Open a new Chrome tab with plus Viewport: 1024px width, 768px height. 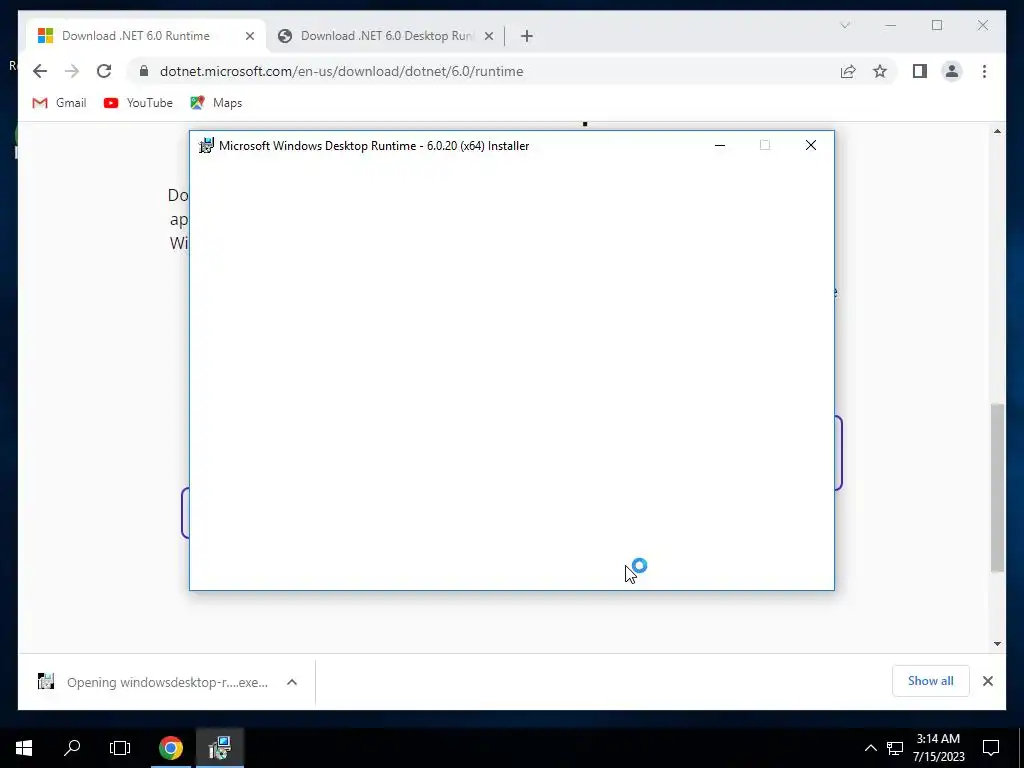527,36
